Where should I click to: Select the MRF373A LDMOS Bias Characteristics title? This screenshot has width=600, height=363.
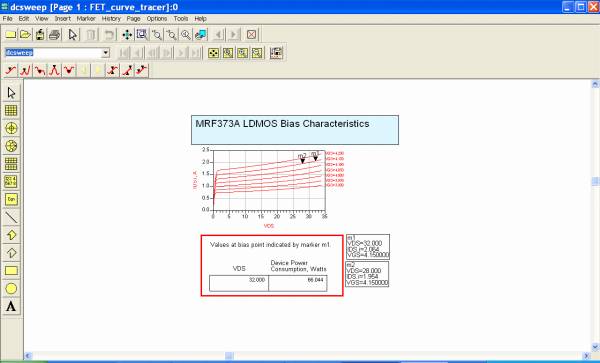(x=282, y=124)
